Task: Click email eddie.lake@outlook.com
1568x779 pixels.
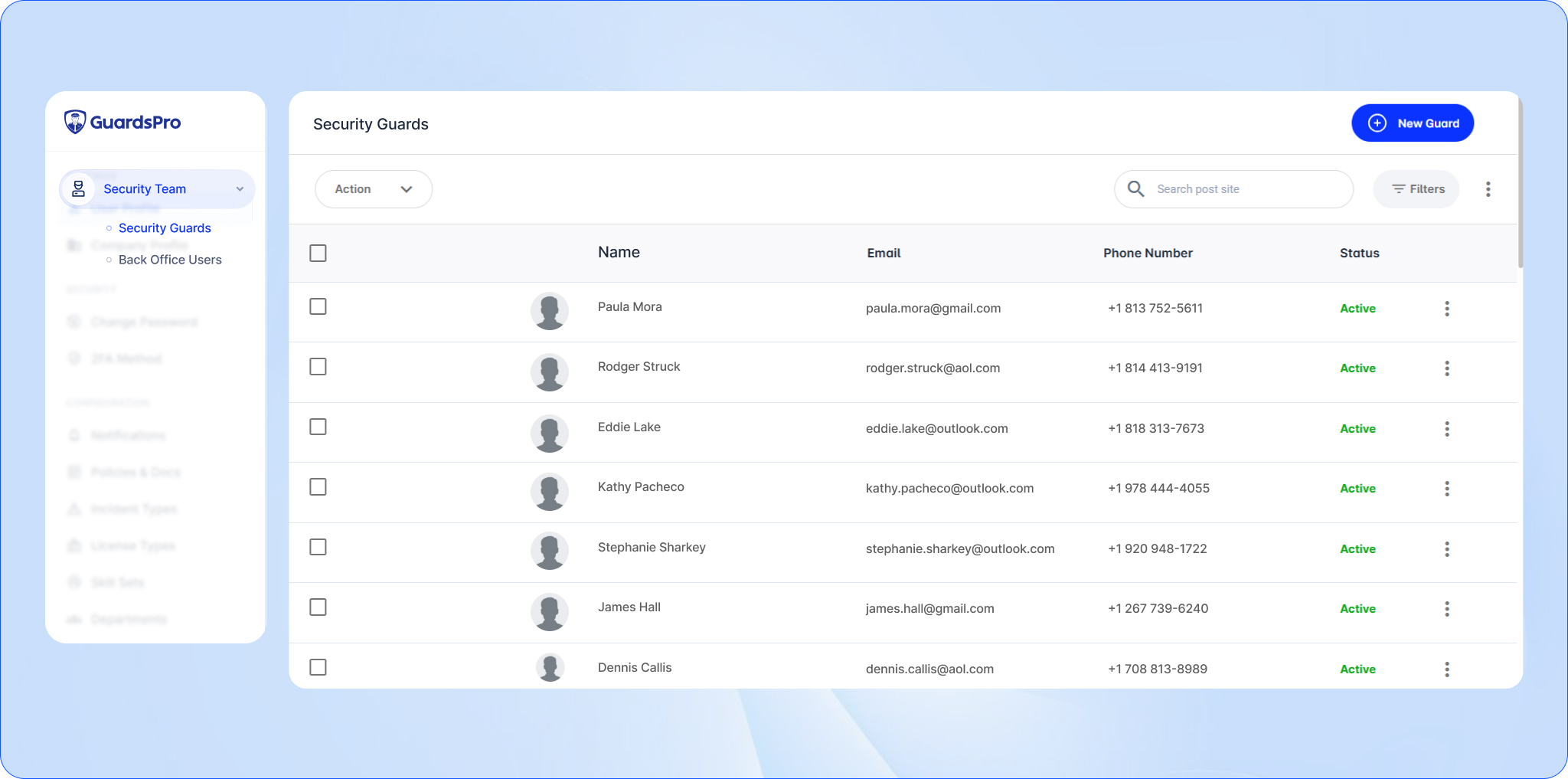Action: coord(936,428)
